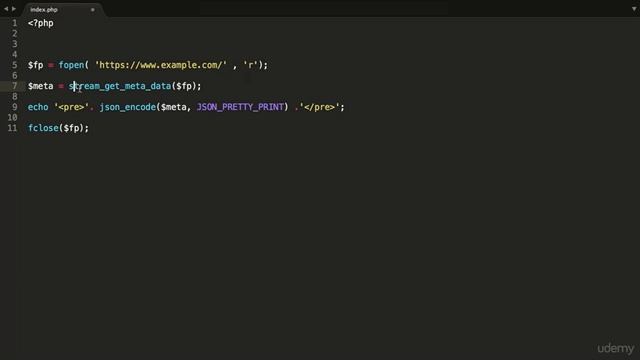Click the json_encode function name
Image resolution: width=640 pixels, height=360 pixels.
[x=127, y=107]
